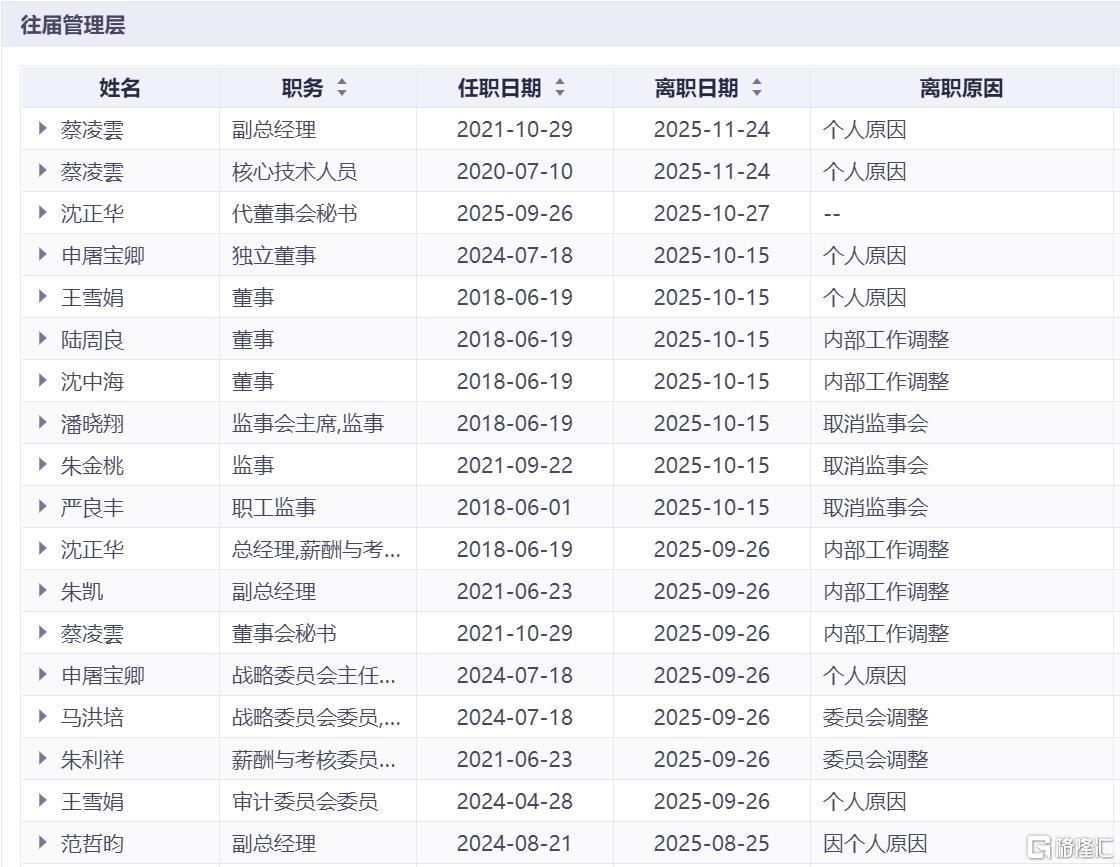Click the triangle icon beside 朱凯
This screenshot has width=1120, height=867.
[43, 591]
